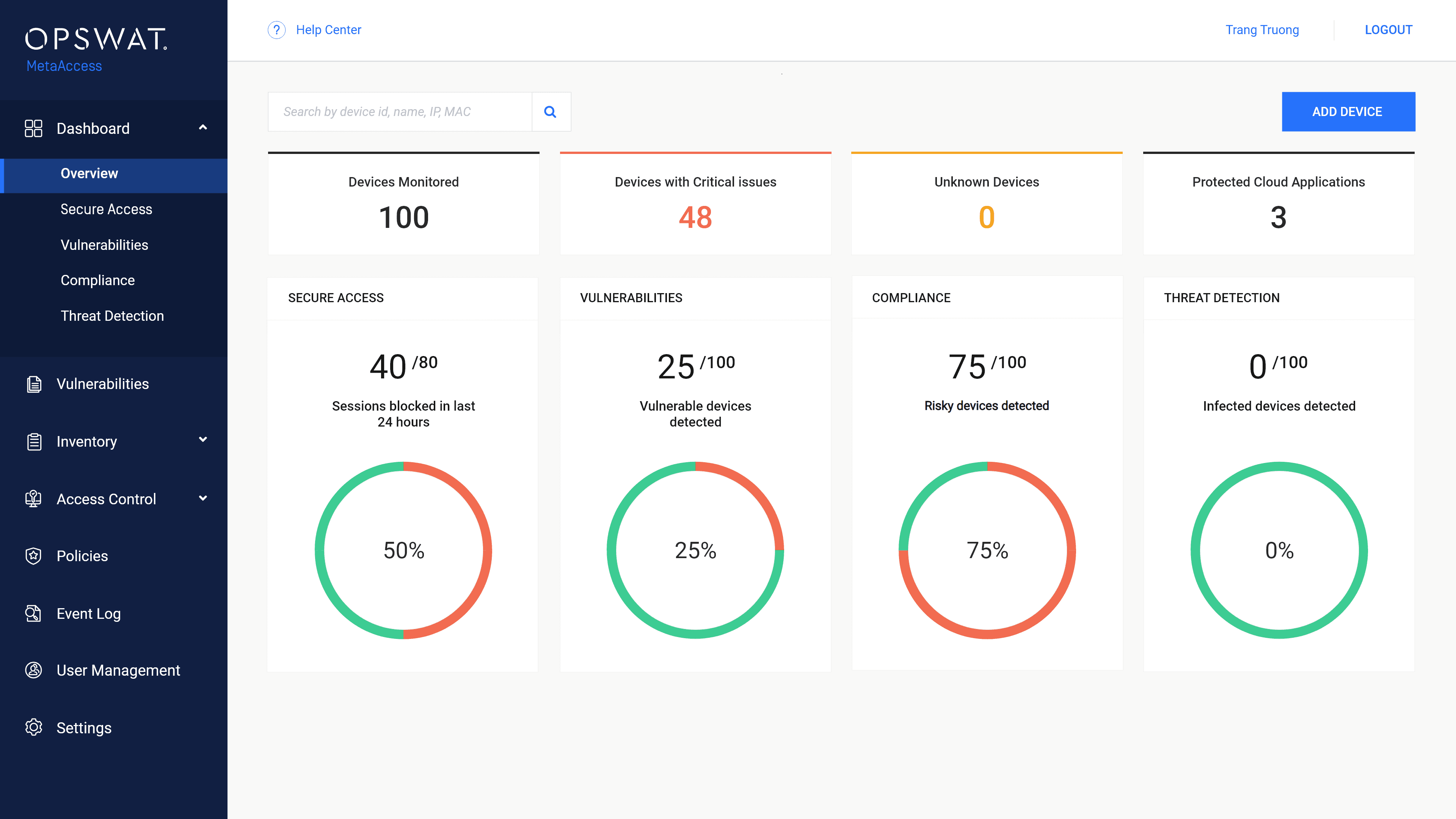Click the Vulnerabilities document icon in sidebar
Screen dimensions: 1456x819
pyautogui.click(x=34, y=384)
